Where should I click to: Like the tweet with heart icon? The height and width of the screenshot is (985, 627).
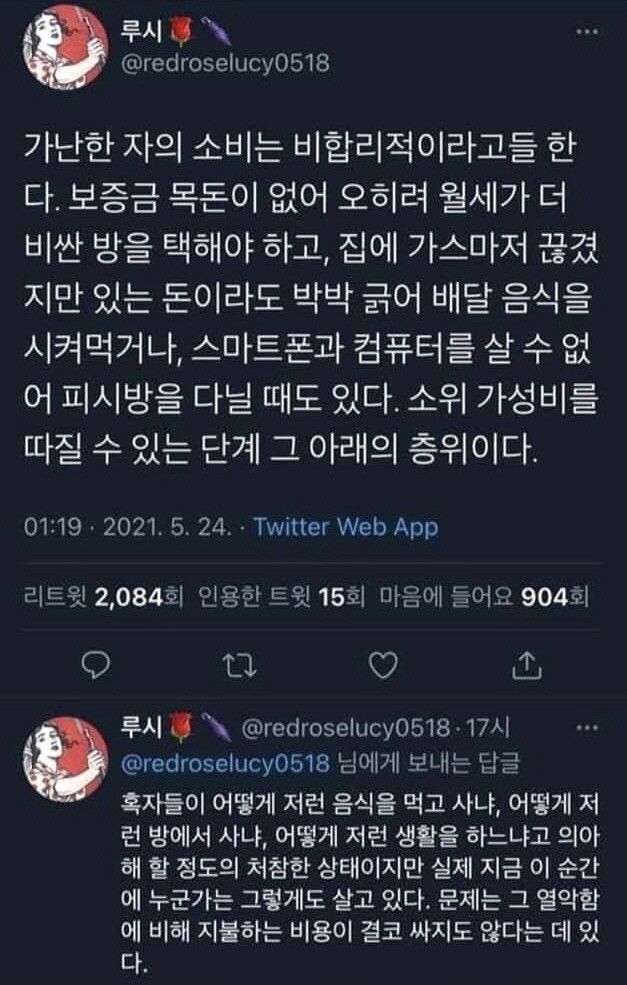coord(383,665)
